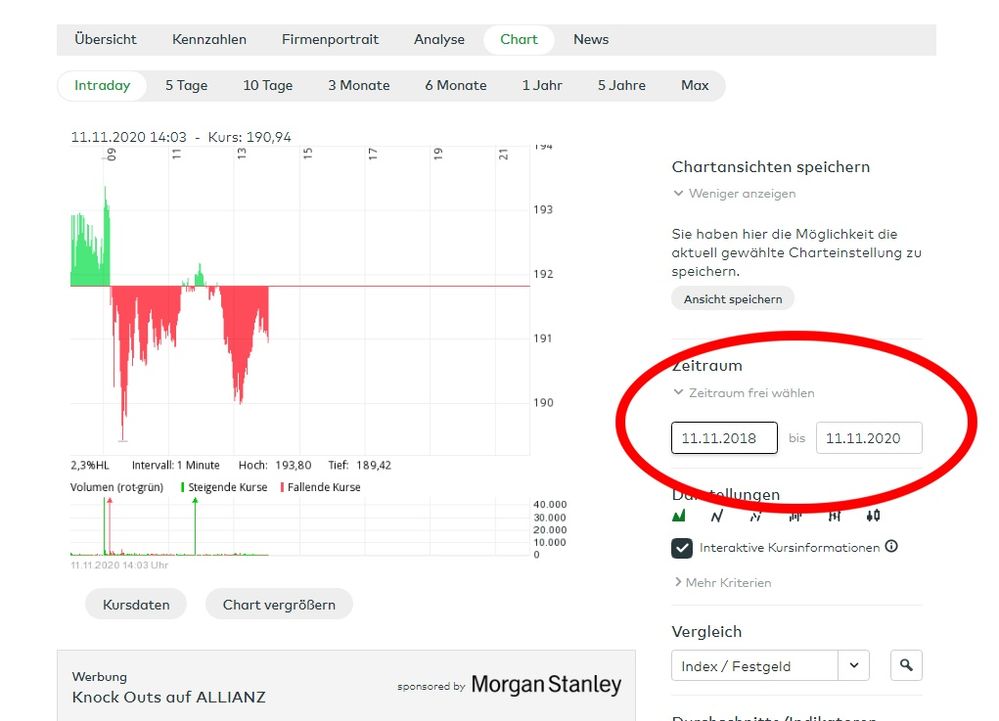Click the Ansicht speichern button
The height and width of the screenshot is (721, 999).
pyautogui.click(x=733, y=299)
